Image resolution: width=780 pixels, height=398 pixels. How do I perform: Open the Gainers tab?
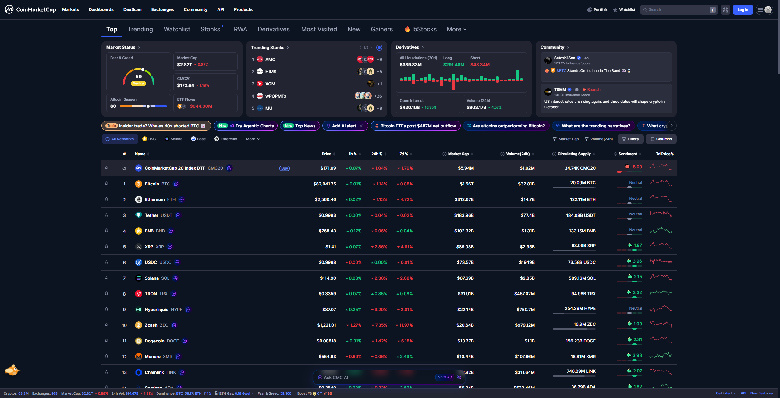pos(382,29)
